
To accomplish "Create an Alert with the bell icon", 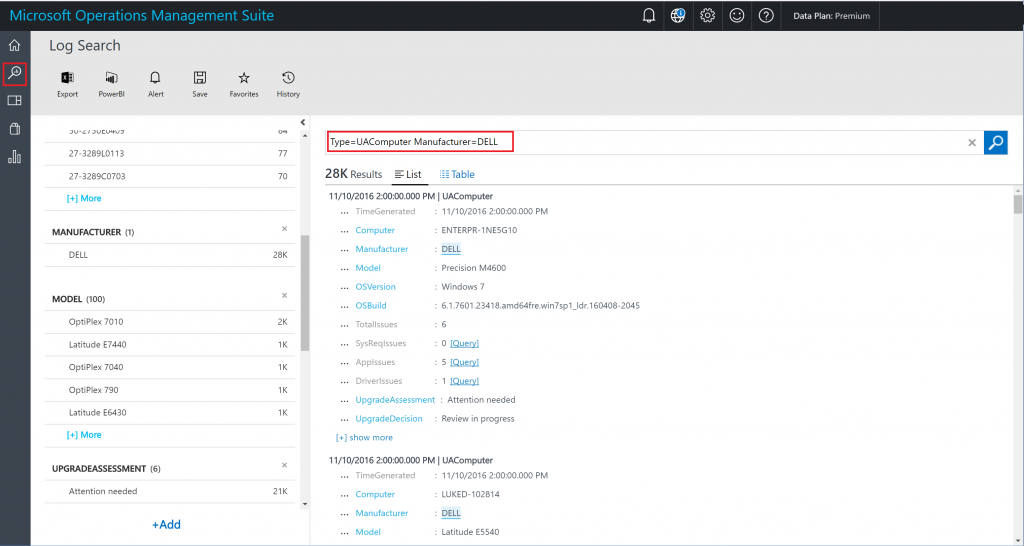I will 155,78.
